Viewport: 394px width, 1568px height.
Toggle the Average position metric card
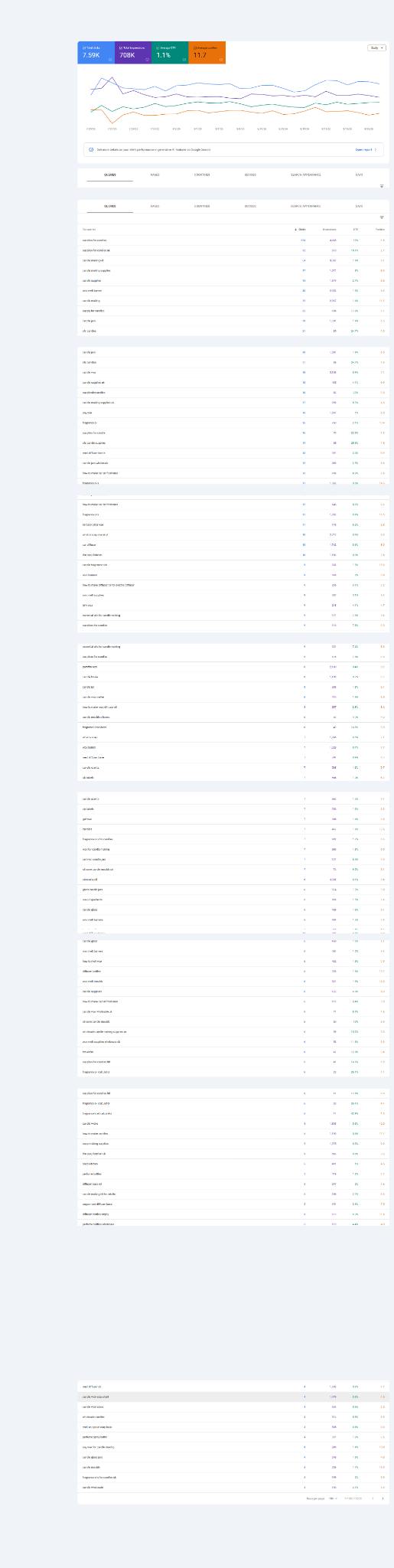point(207,53)
